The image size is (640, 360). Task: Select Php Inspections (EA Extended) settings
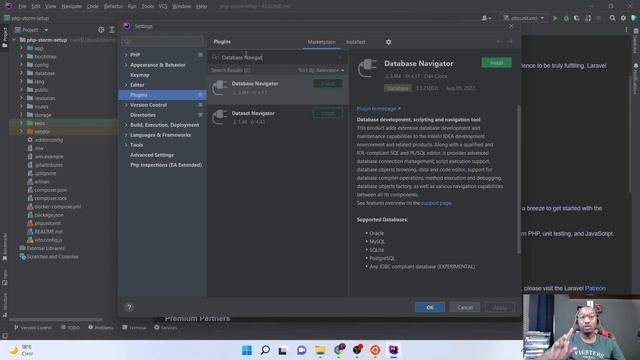coord(166,165)
